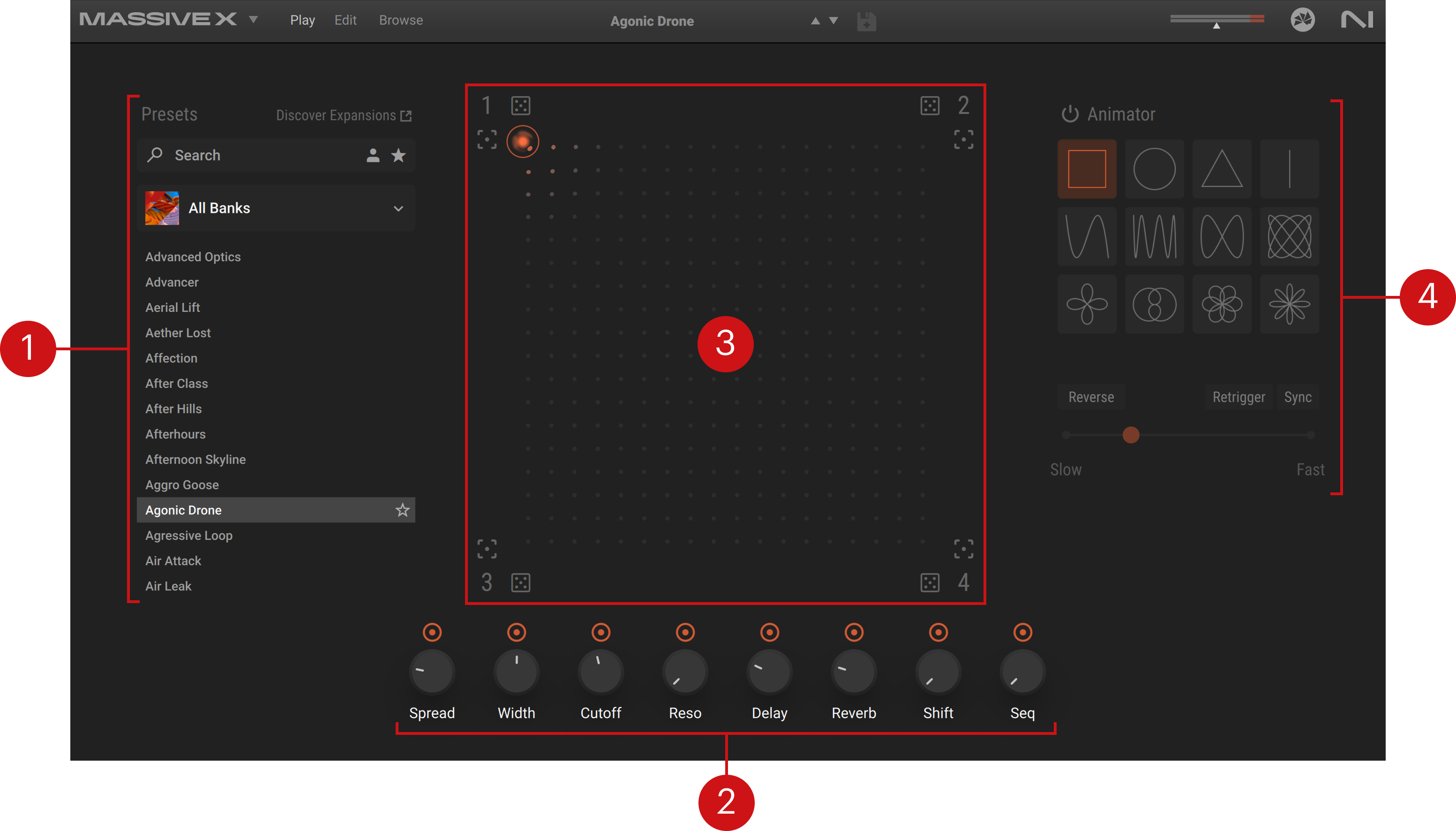Image resolution: width=1456 pixels, height=831 pixels.
Task: Click the save preset floppy icon
Action: click(866, 22)
